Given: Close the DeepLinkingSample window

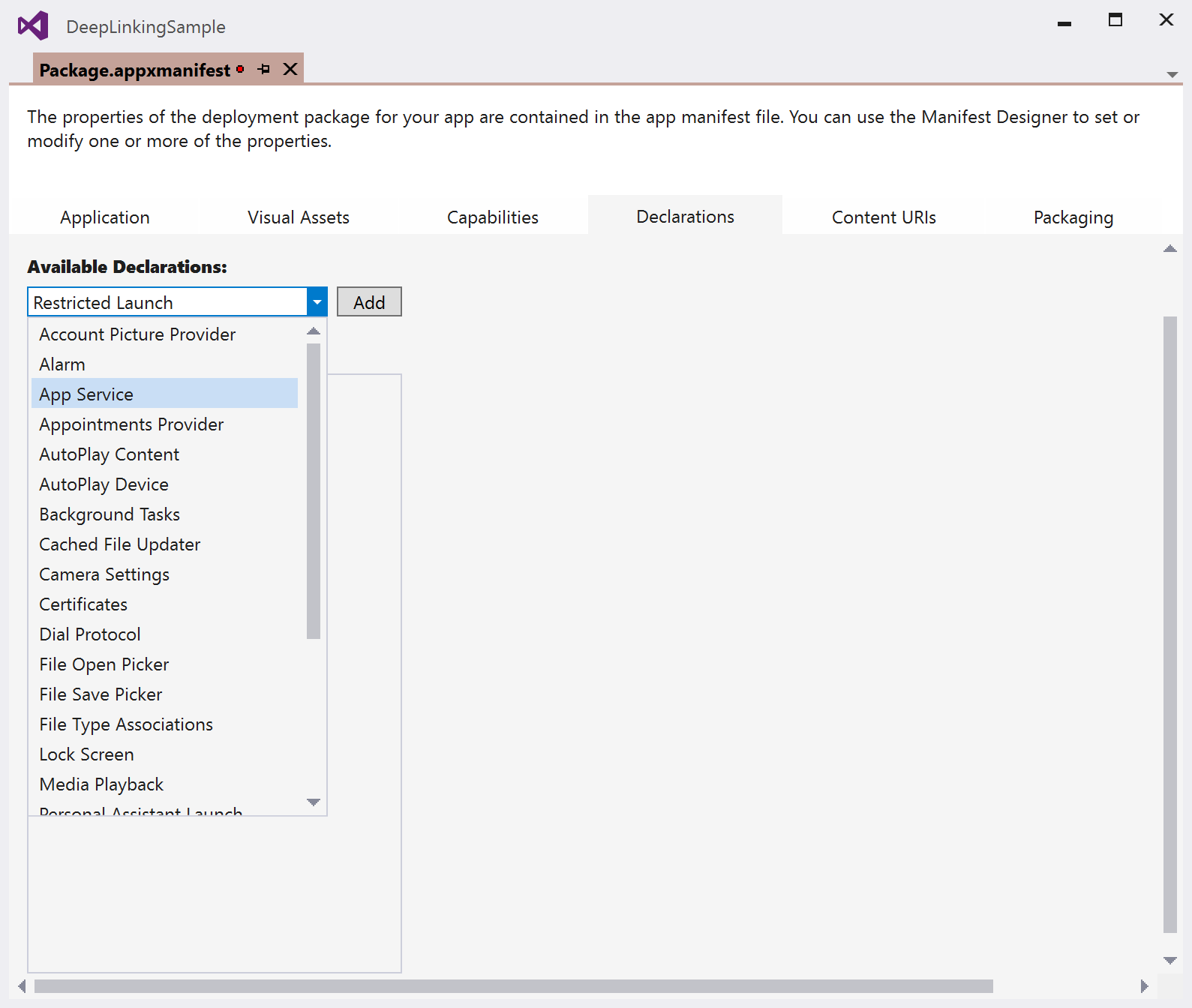Looking at the screenshot, I should tap(1166, 19).
